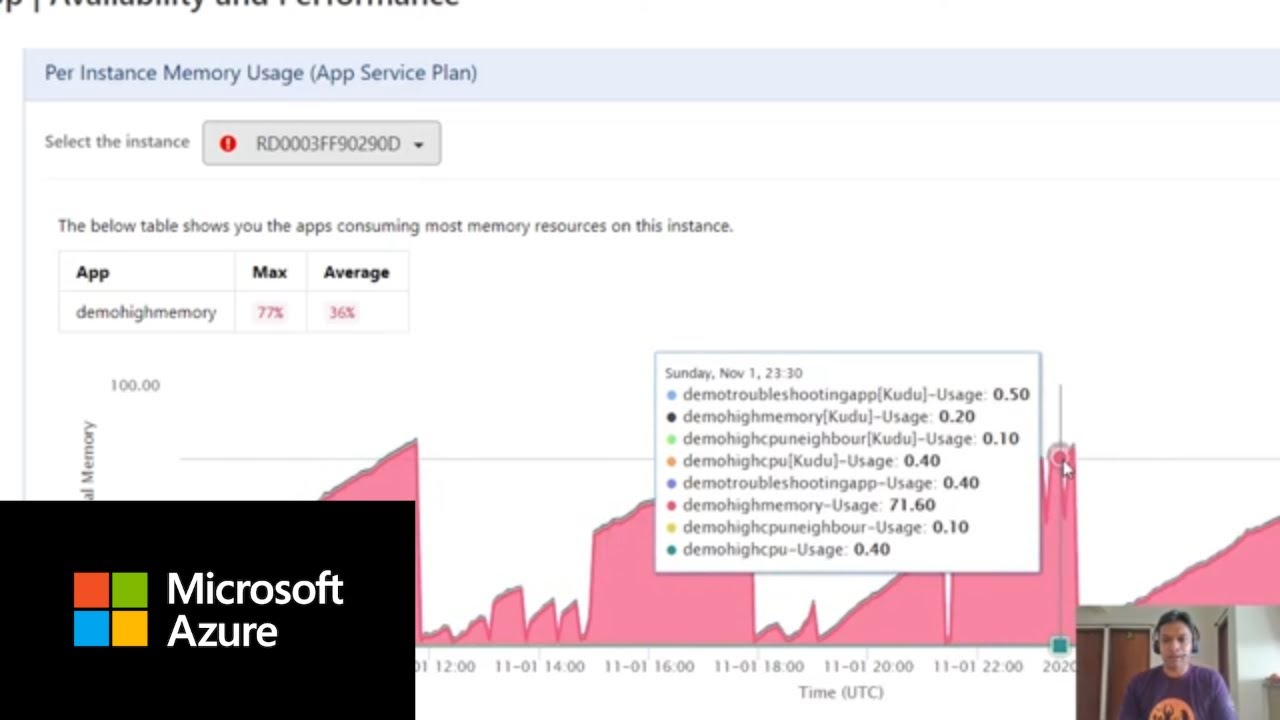Click tooltip entry demohighcpuneighbour-Usage 0.10
The image size is (1280, 720).
coord(816,527)
